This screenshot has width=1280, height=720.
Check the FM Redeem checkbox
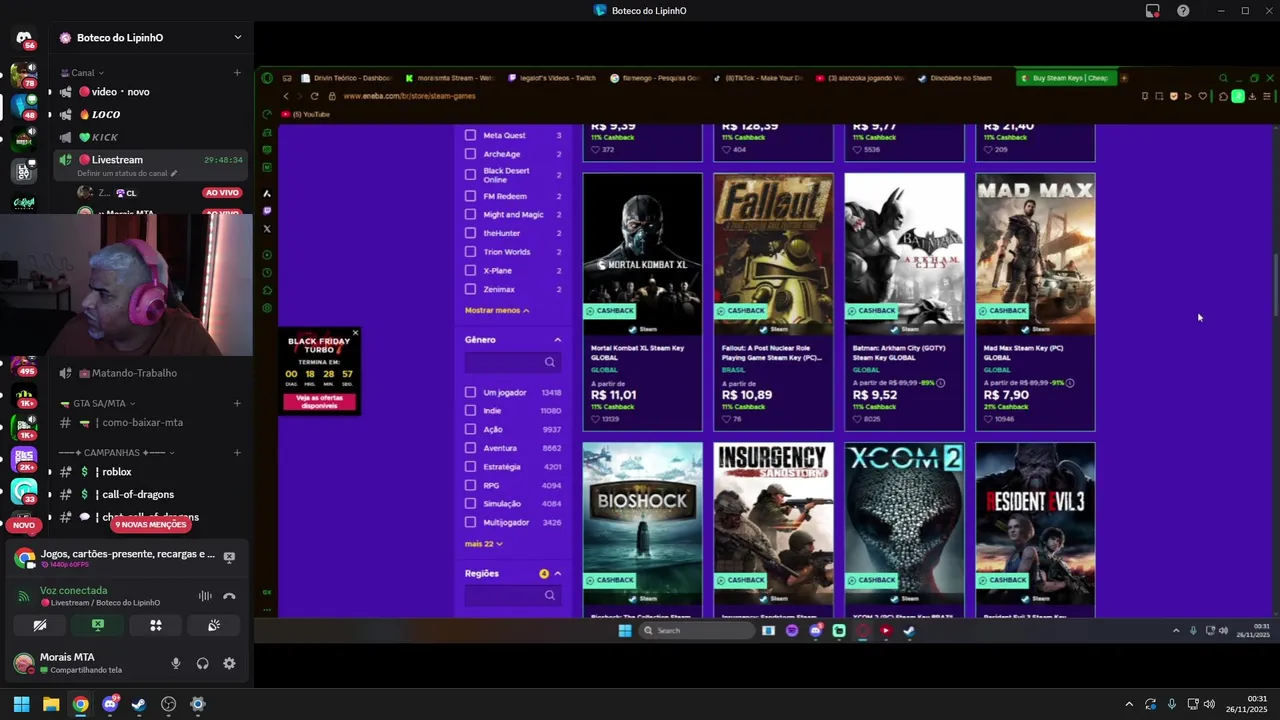point(470,196)
